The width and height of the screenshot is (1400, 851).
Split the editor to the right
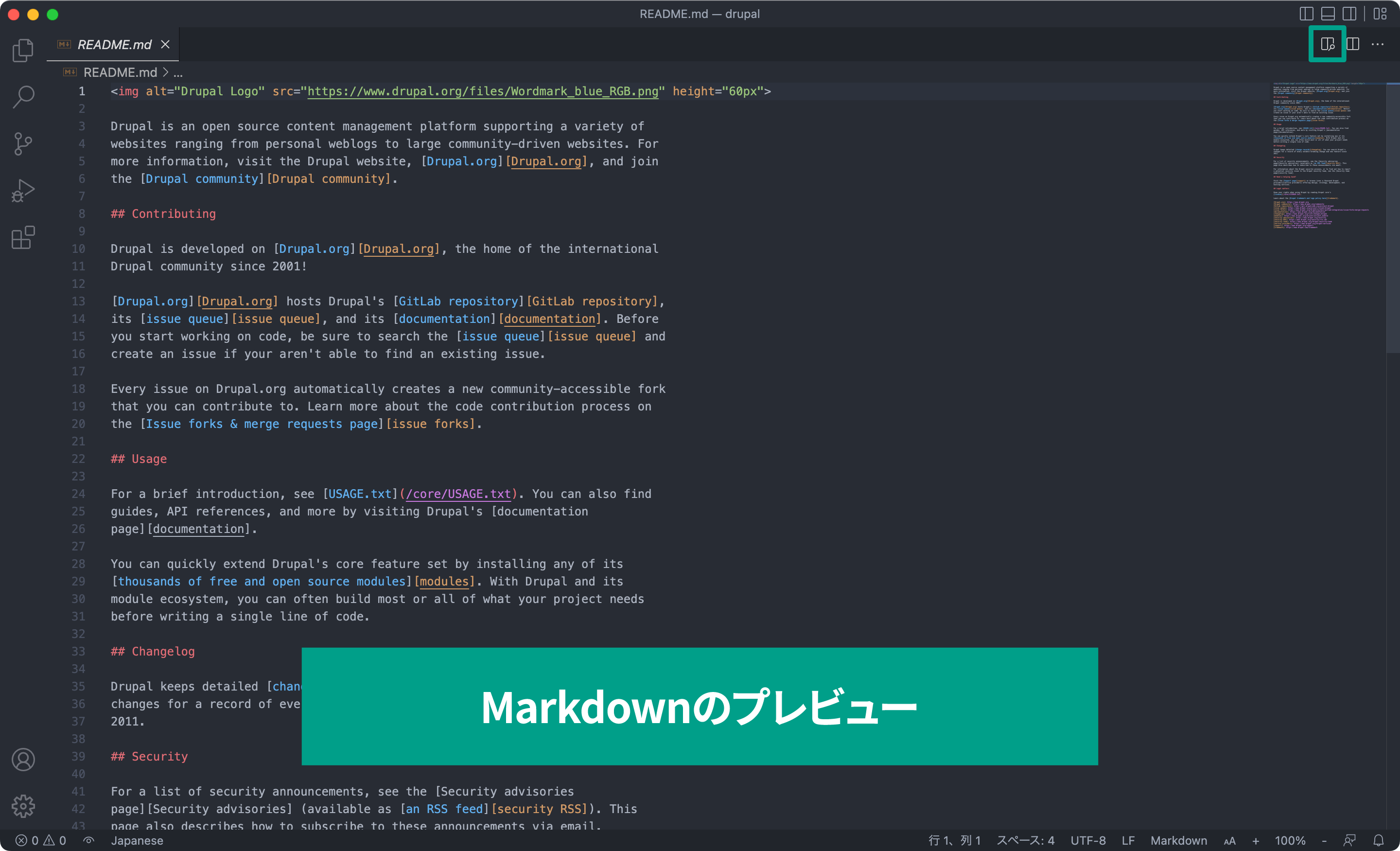(x=1353, y=44)
